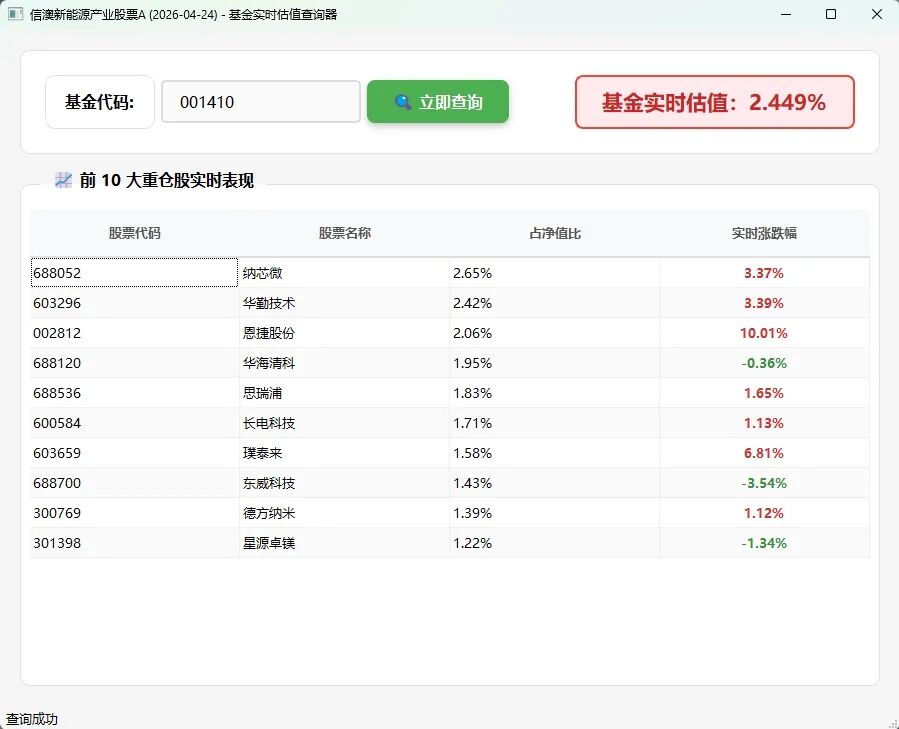Maximize the fund estimator window
Screen dimensions: 899x729
point(831,14)
